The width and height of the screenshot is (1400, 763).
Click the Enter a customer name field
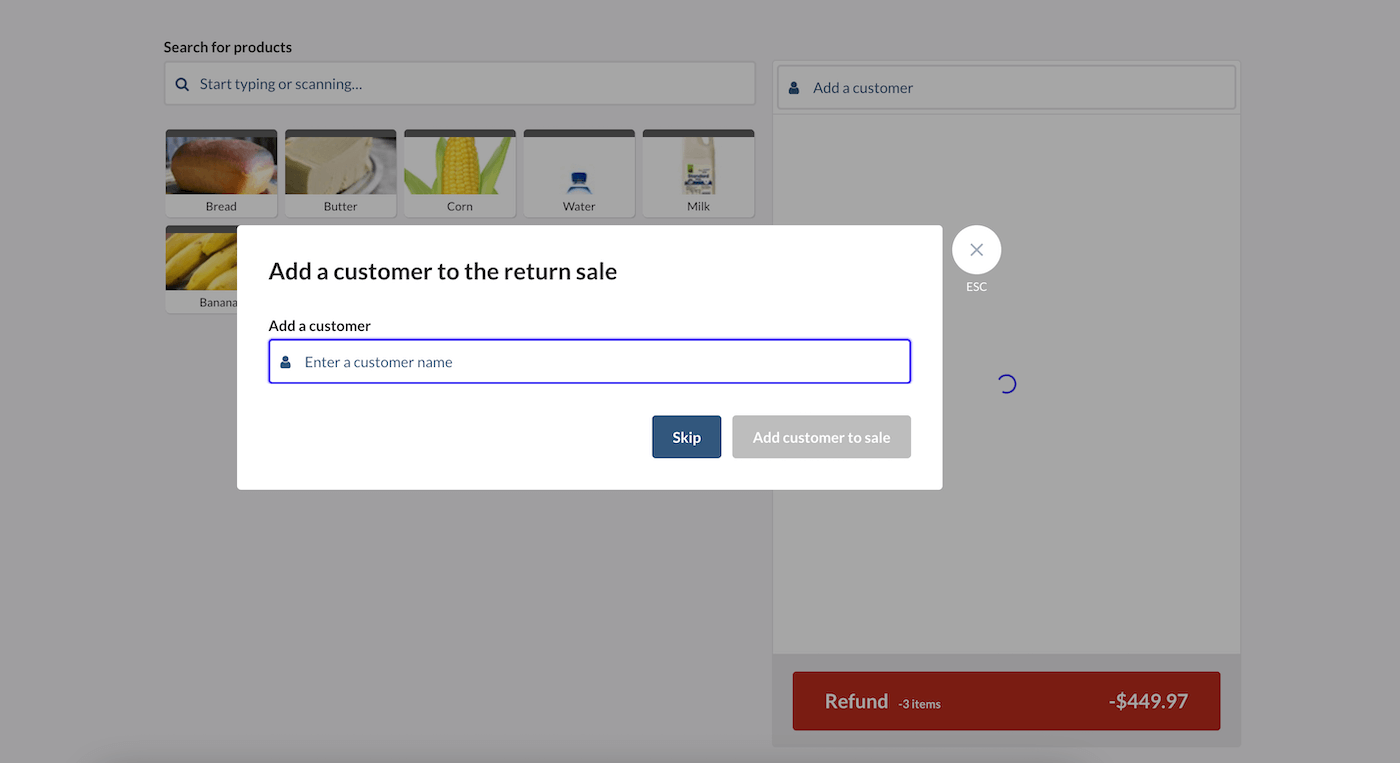pyautogui.click(x=589, y=361)
